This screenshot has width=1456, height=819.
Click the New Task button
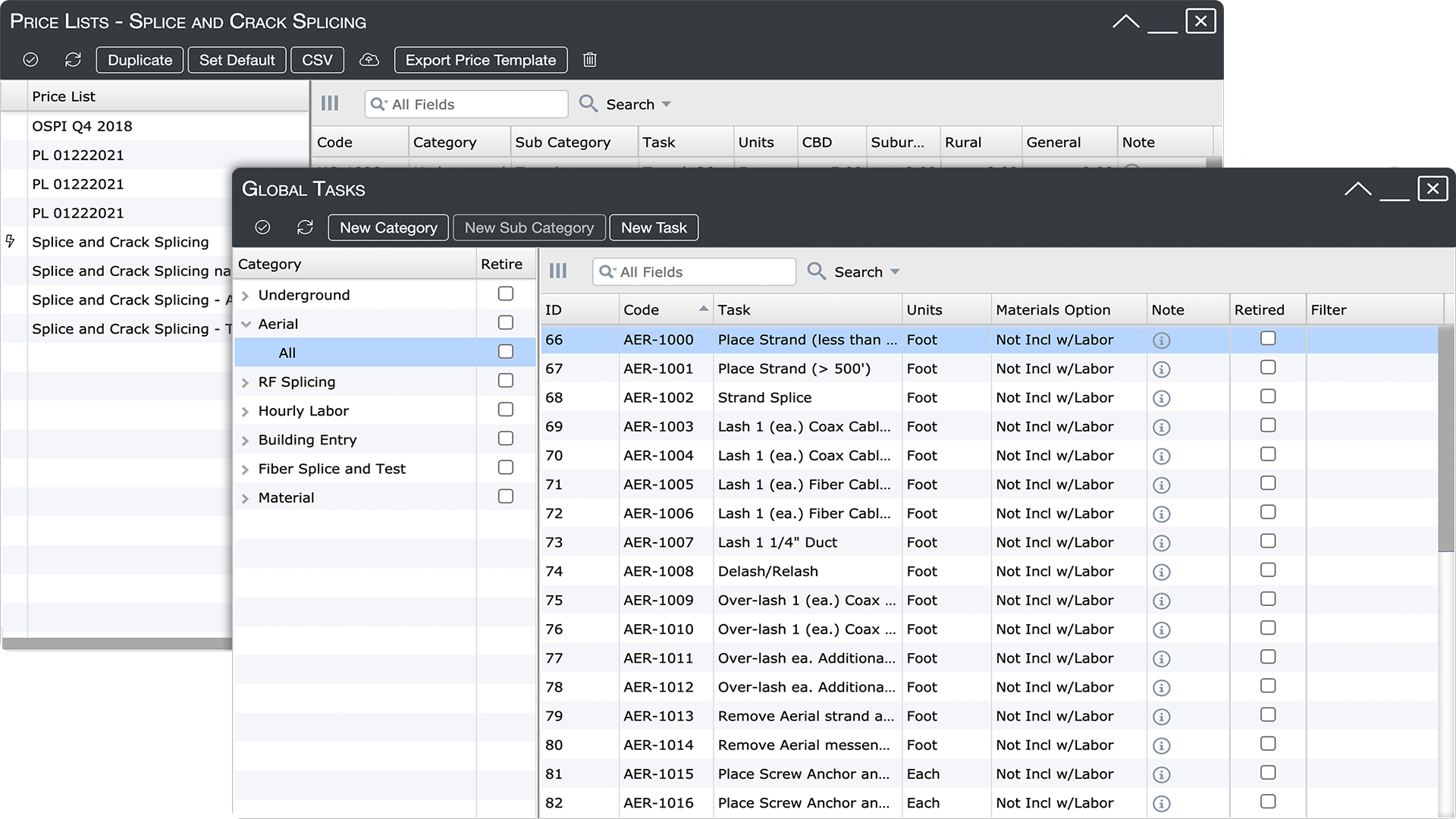[654, 227]
